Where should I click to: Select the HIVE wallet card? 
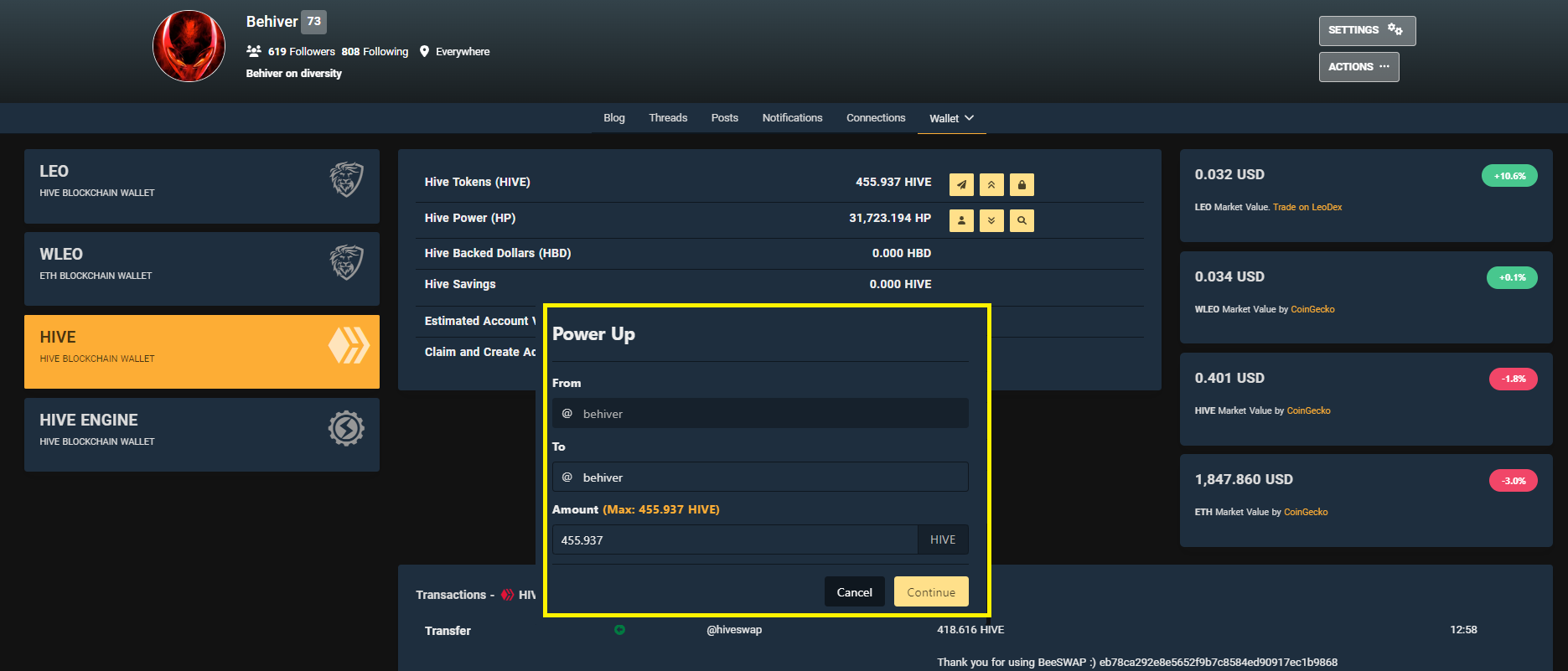[x=202, y=352]
